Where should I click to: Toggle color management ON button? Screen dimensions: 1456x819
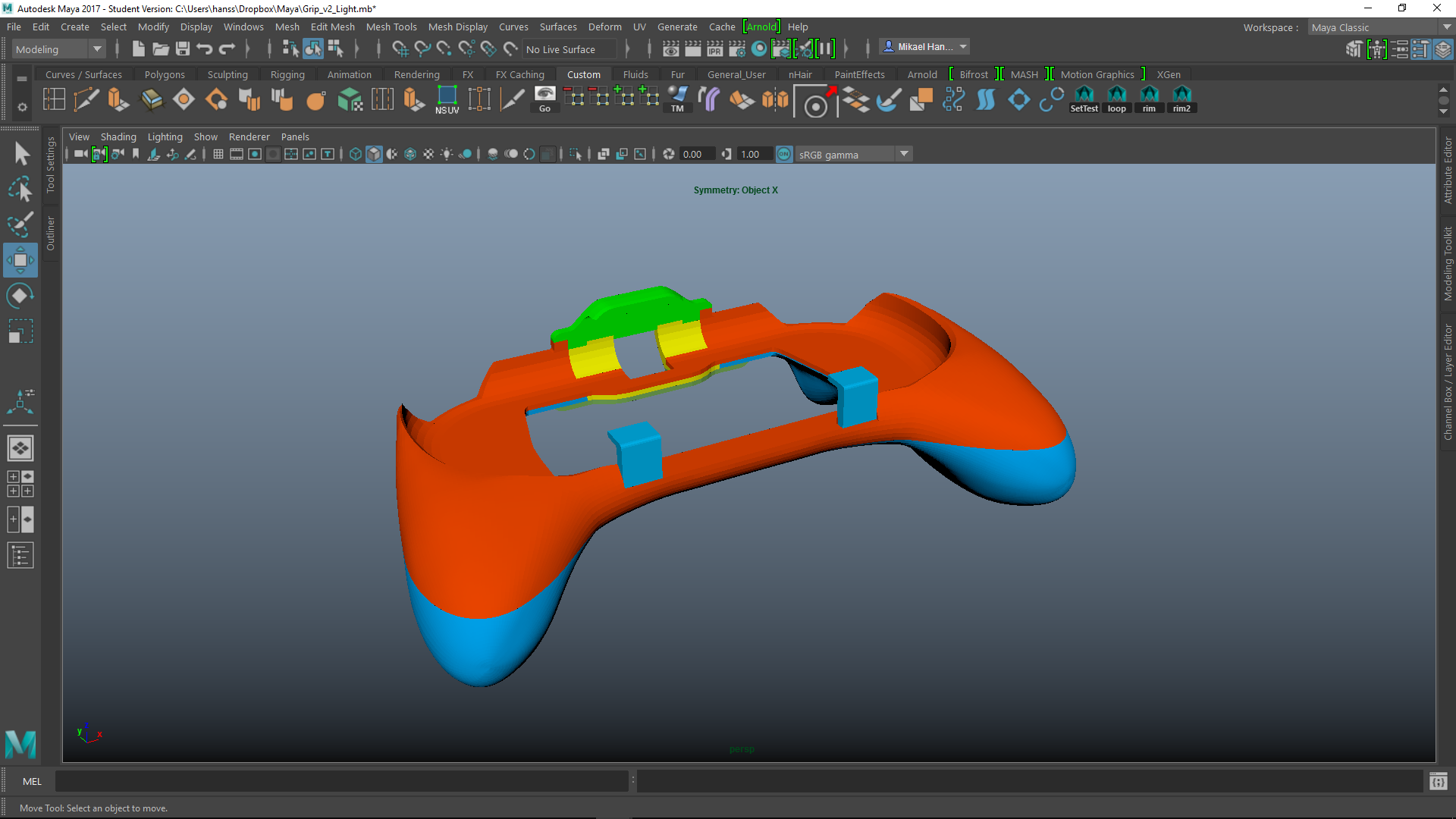[x=784, y=154]
